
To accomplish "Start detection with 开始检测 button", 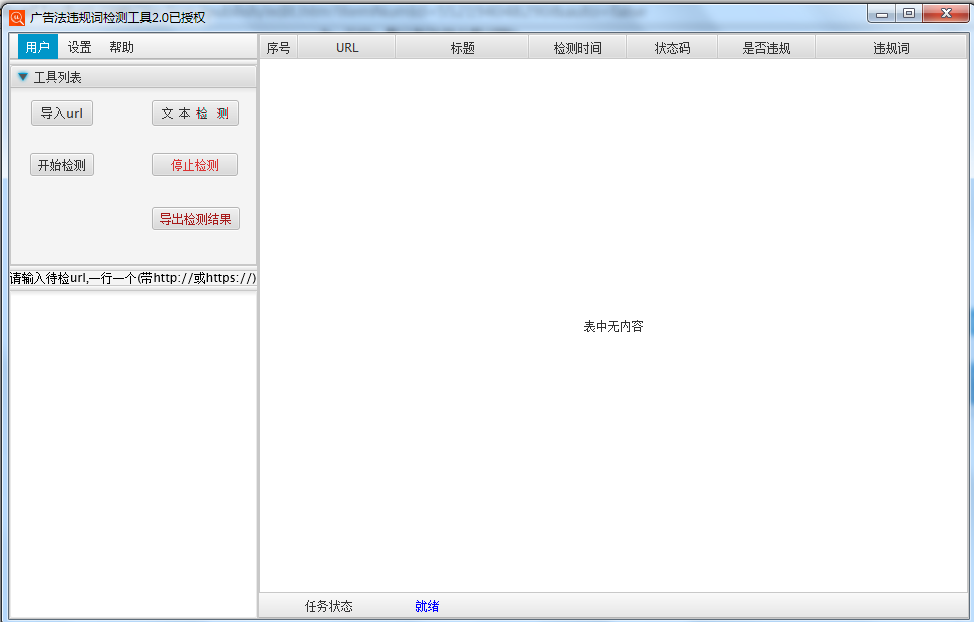I will [62, 165].
